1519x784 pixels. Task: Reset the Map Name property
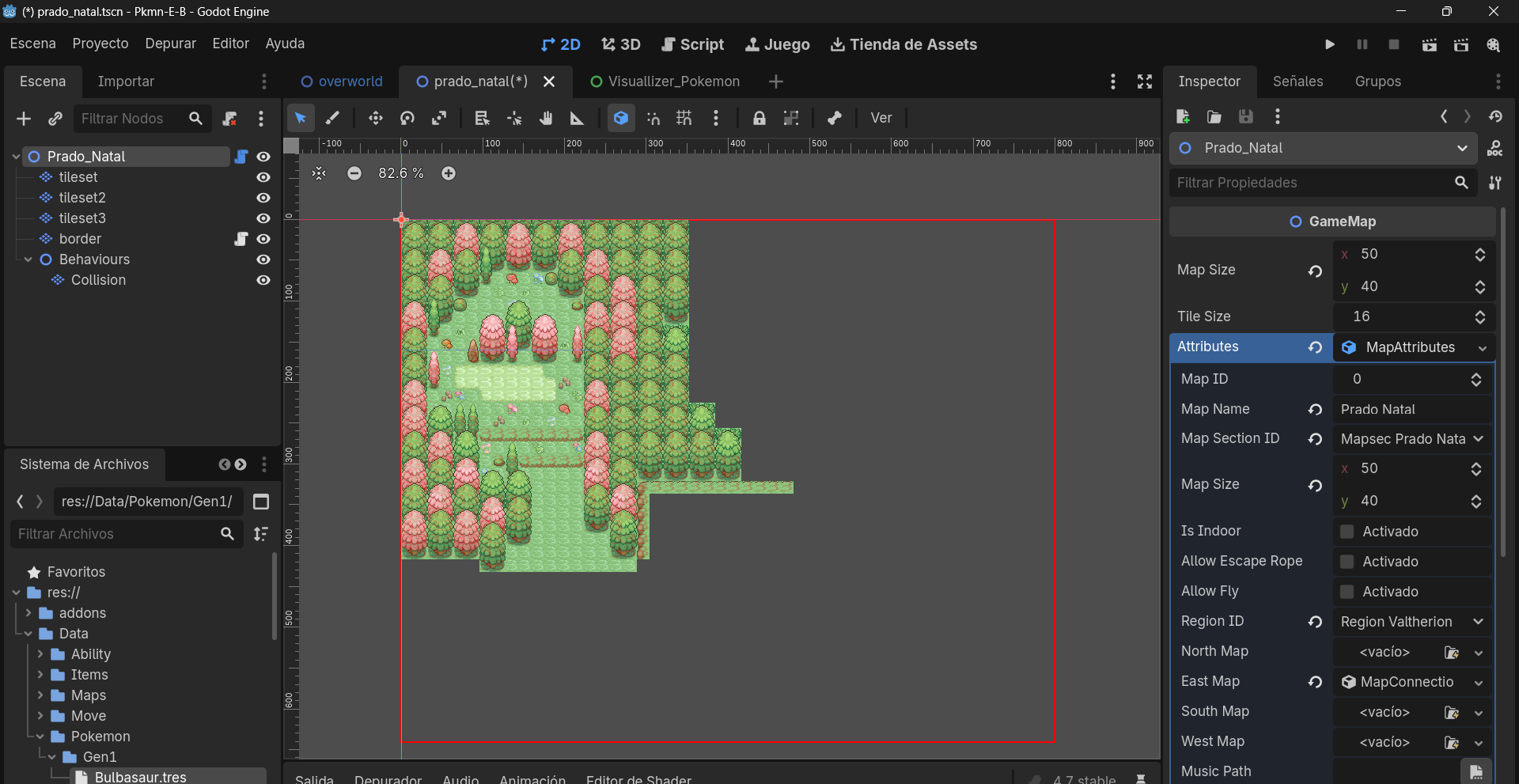tap(1315, 410)
